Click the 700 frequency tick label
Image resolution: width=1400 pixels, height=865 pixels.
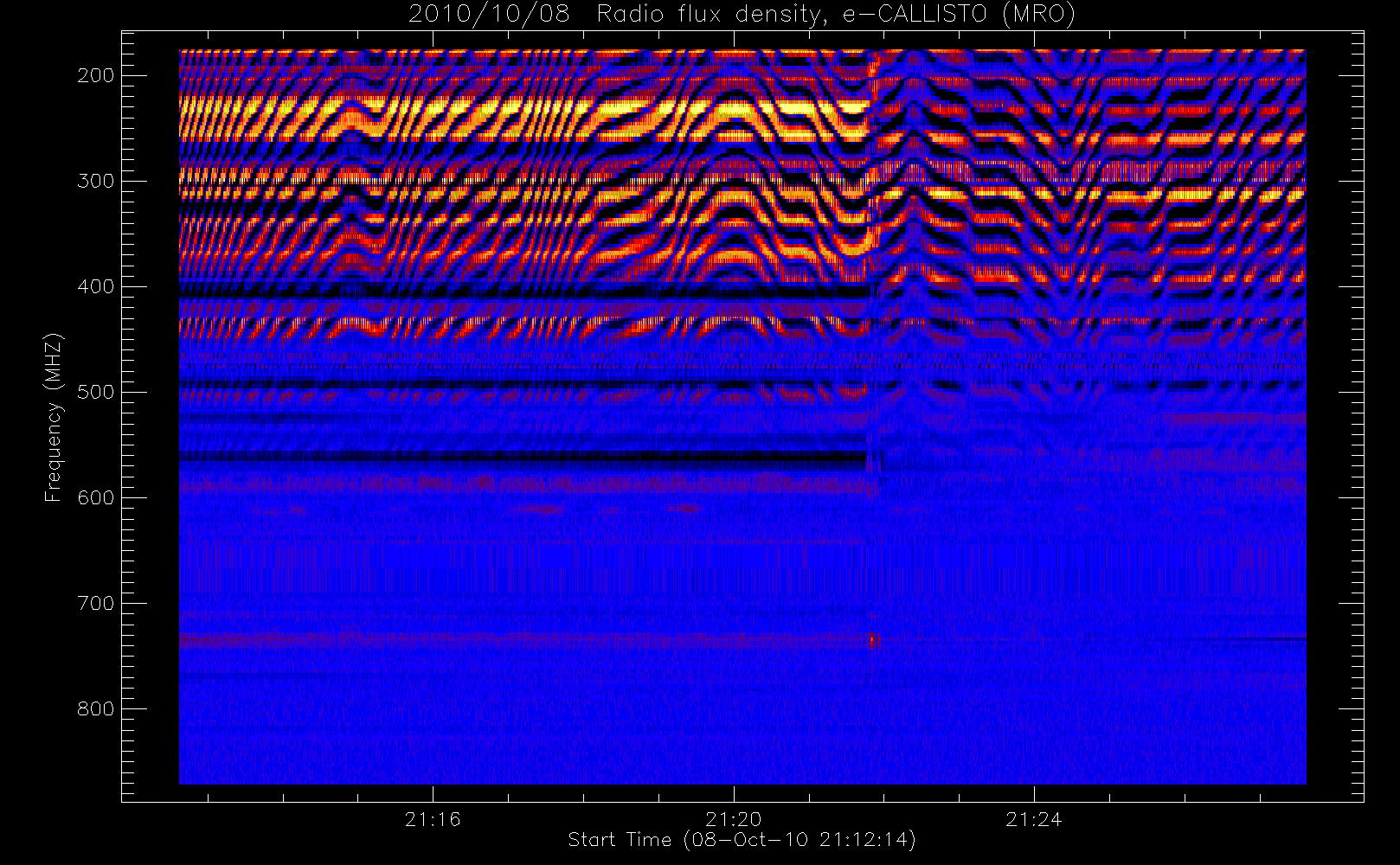click(x=95, y=603)
